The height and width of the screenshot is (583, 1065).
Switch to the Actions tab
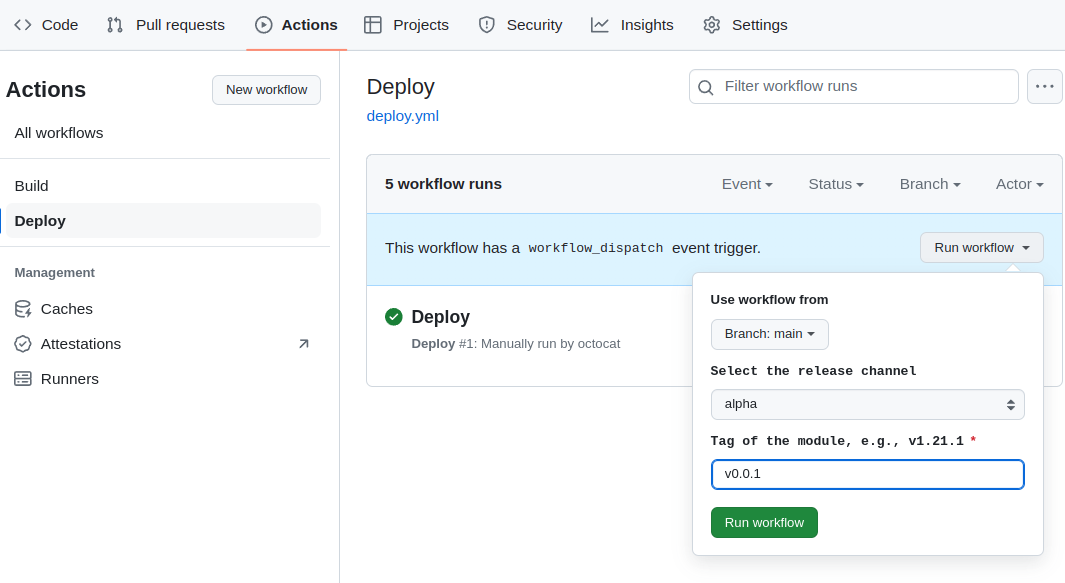pos(296,24)
